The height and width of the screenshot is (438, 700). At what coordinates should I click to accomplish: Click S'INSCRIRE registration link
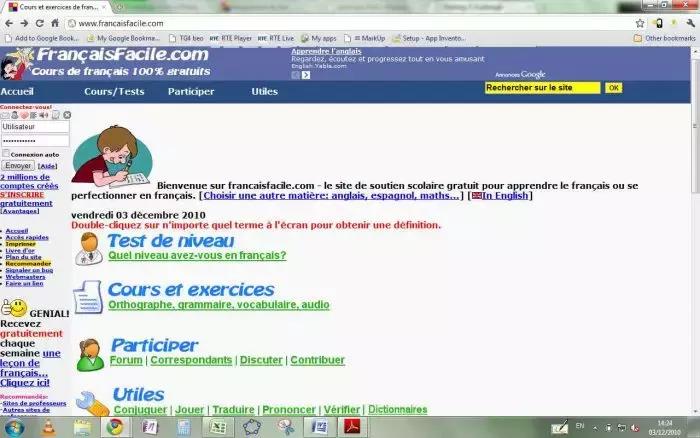(x=22, y=195)
